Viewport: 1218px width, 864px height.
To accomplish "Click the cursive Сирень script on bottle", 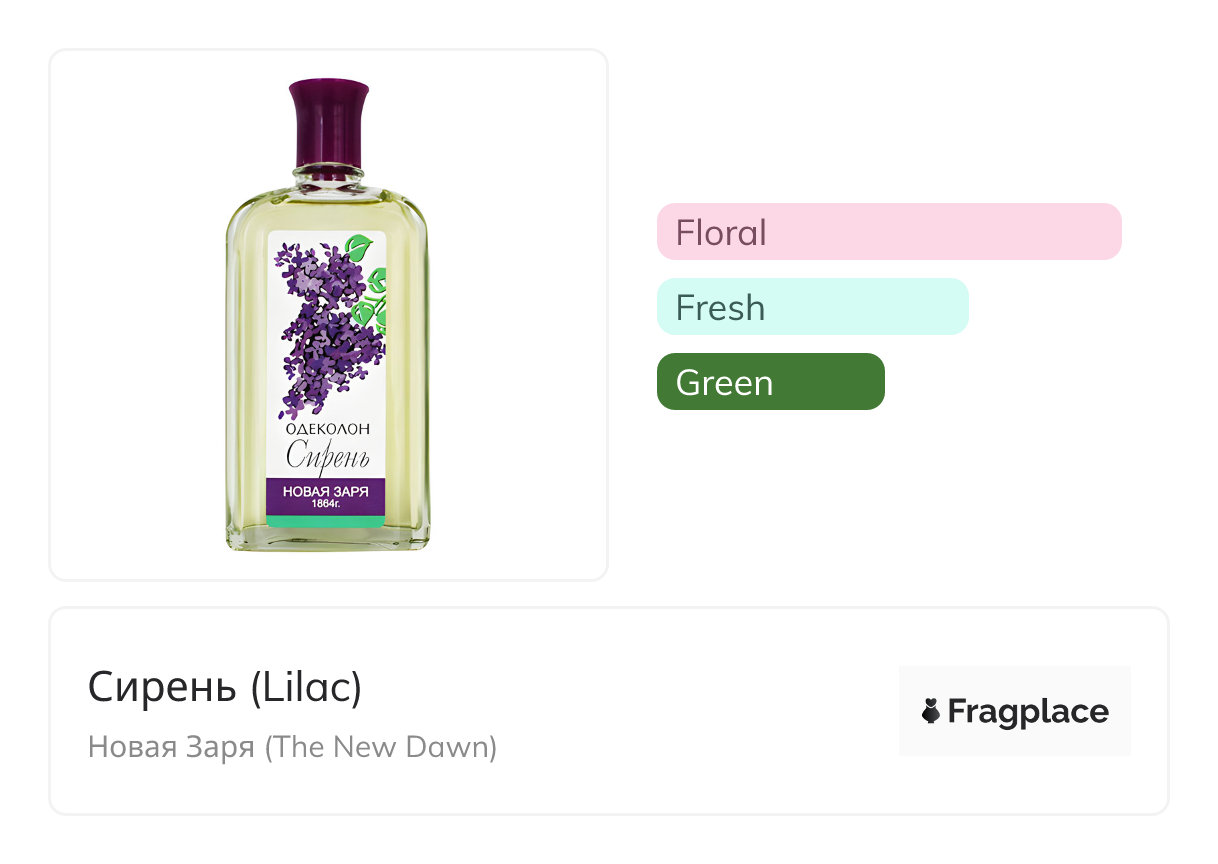I will [x=327, y=456].
